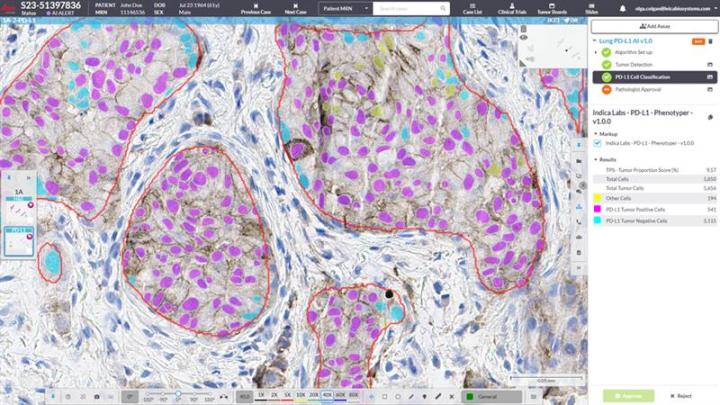Select the Tumor Detection step
720x405 pixels.
[x=634, y=65]
